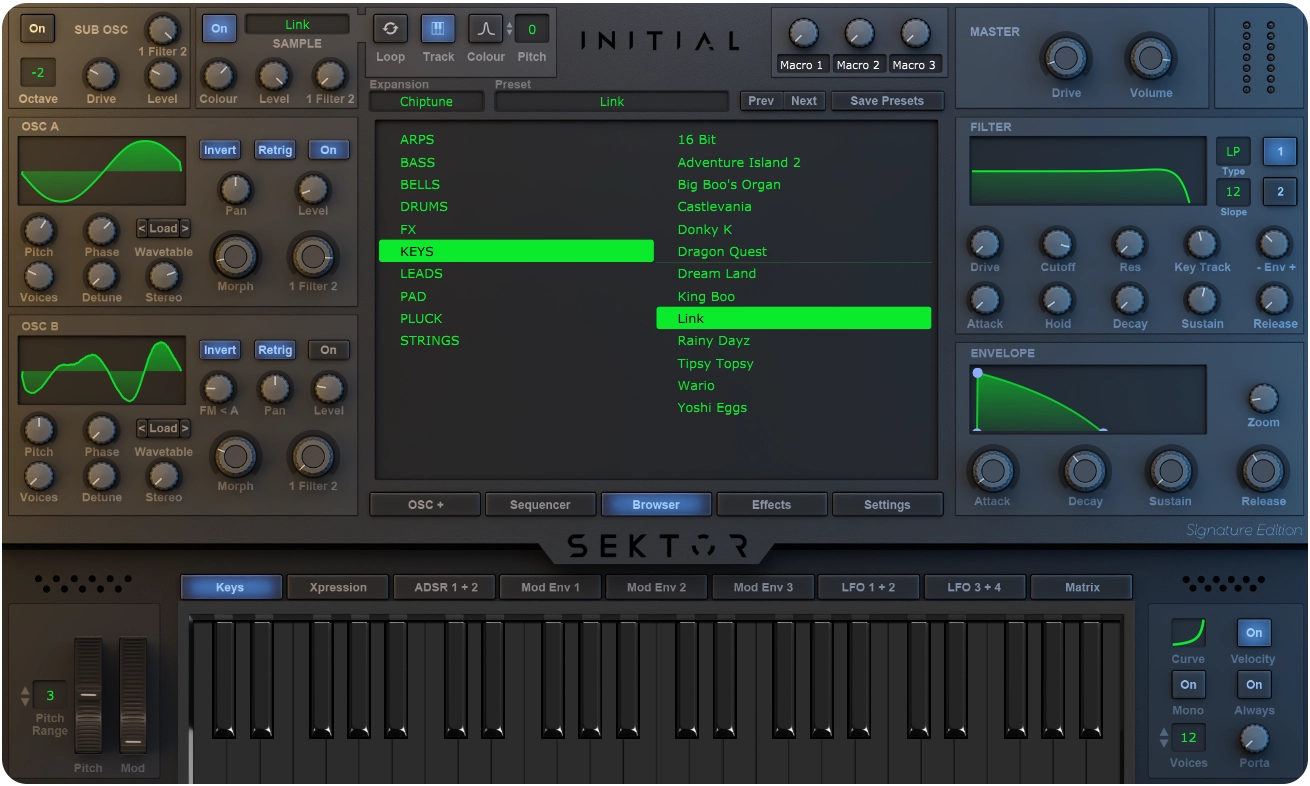Select the LP filter Type control
This screenshot has width=1310, height=786.
point(1233,152)
